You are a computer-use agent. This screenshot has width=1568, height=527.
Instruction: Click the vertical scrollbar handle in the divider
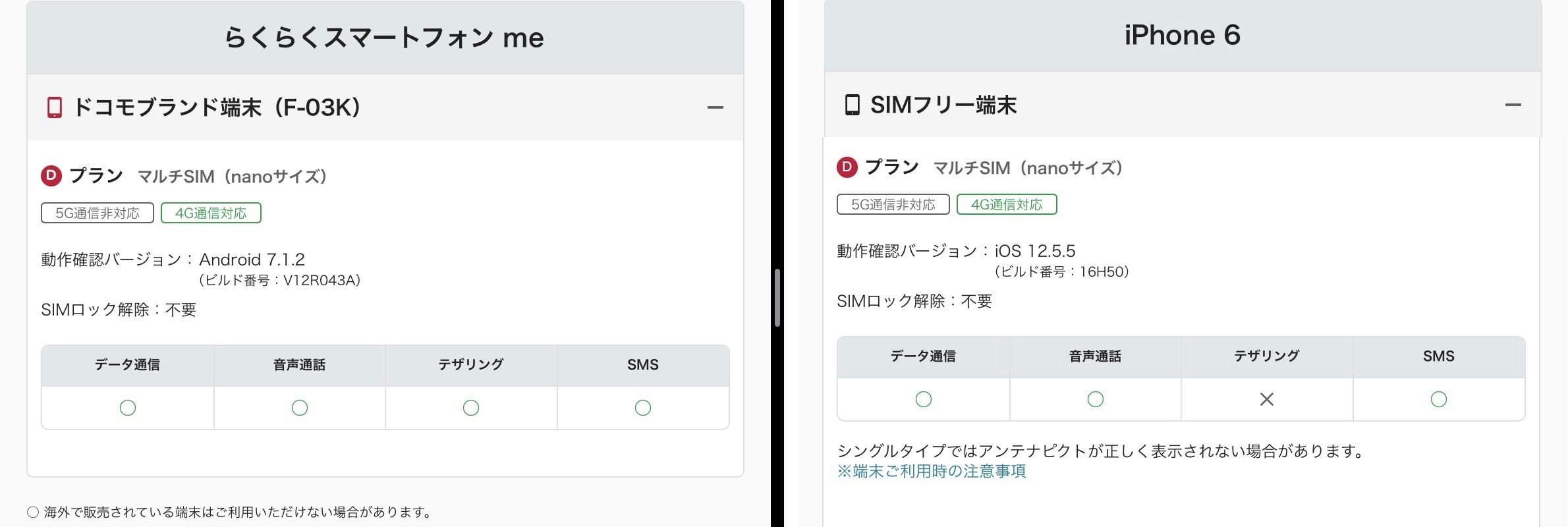pyautogui.click(x=777, y=298)
